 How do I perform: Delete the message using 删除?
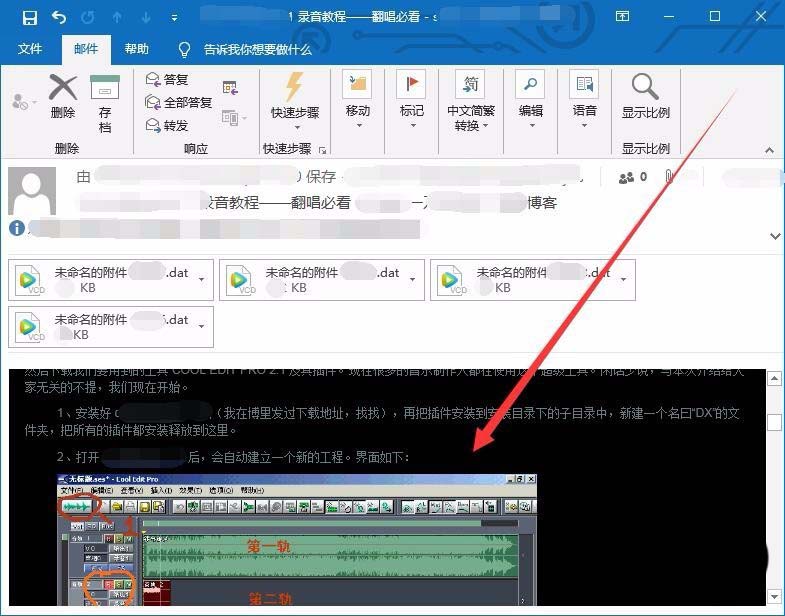pos(63,97)
